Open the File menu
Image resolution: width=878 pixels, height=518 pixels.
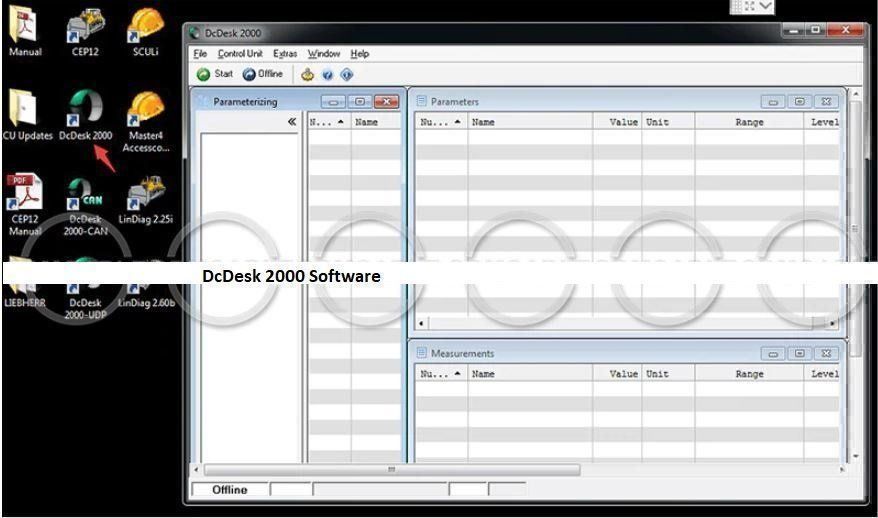coord(200,54)
